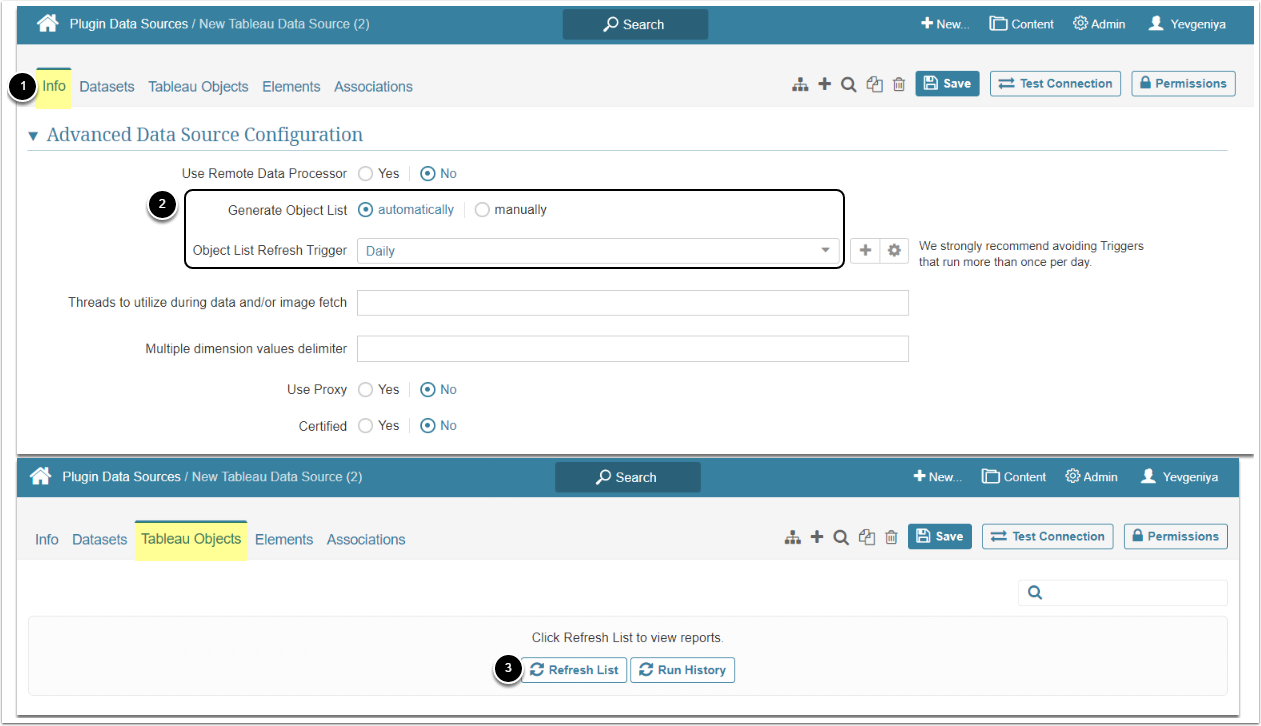Click trash delete icon in bottom window toolbar
Screen dimensions: 1261x726
[891, 538]
